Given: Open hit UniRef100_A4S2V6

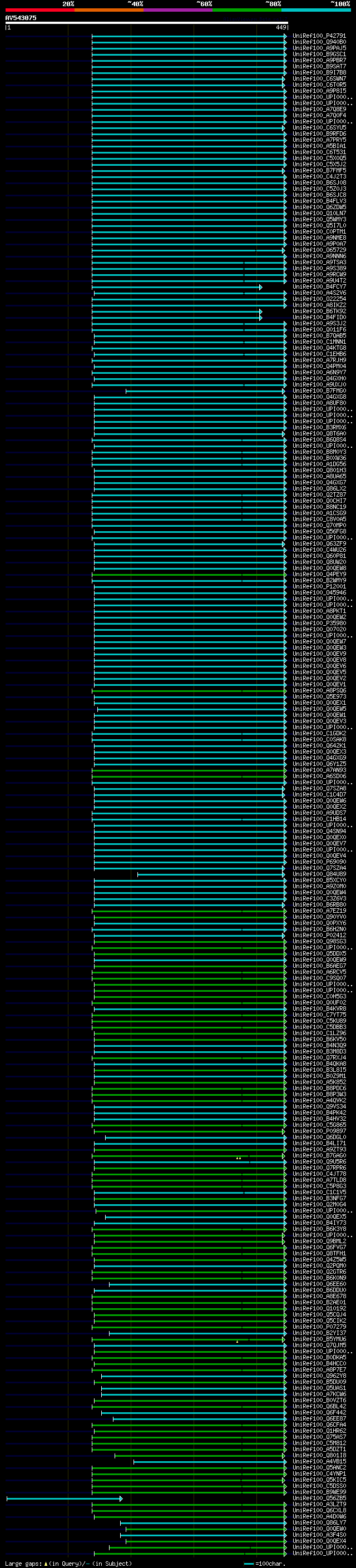Looking at the screenshot, I should point(319,293).
